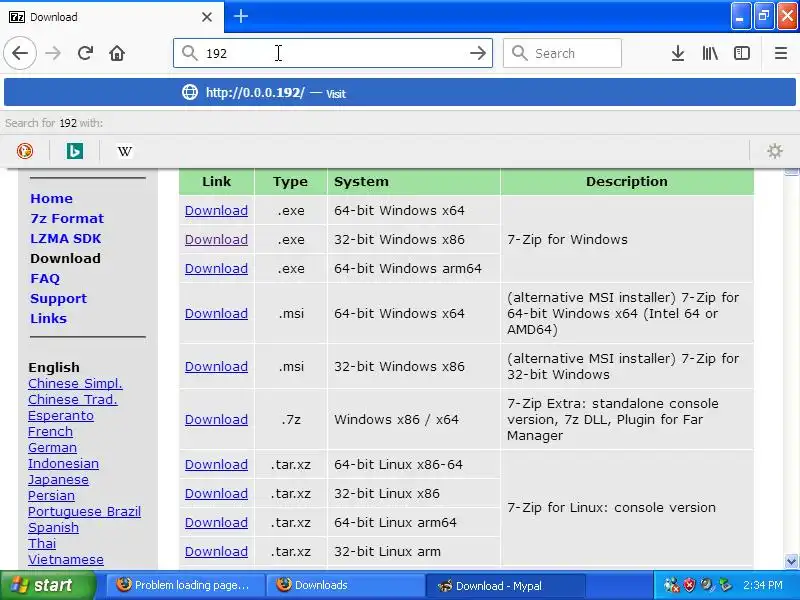Download the .exe for 64-bit Windows x64
This screenshot has height=600, width=800.
coord(216,210)
